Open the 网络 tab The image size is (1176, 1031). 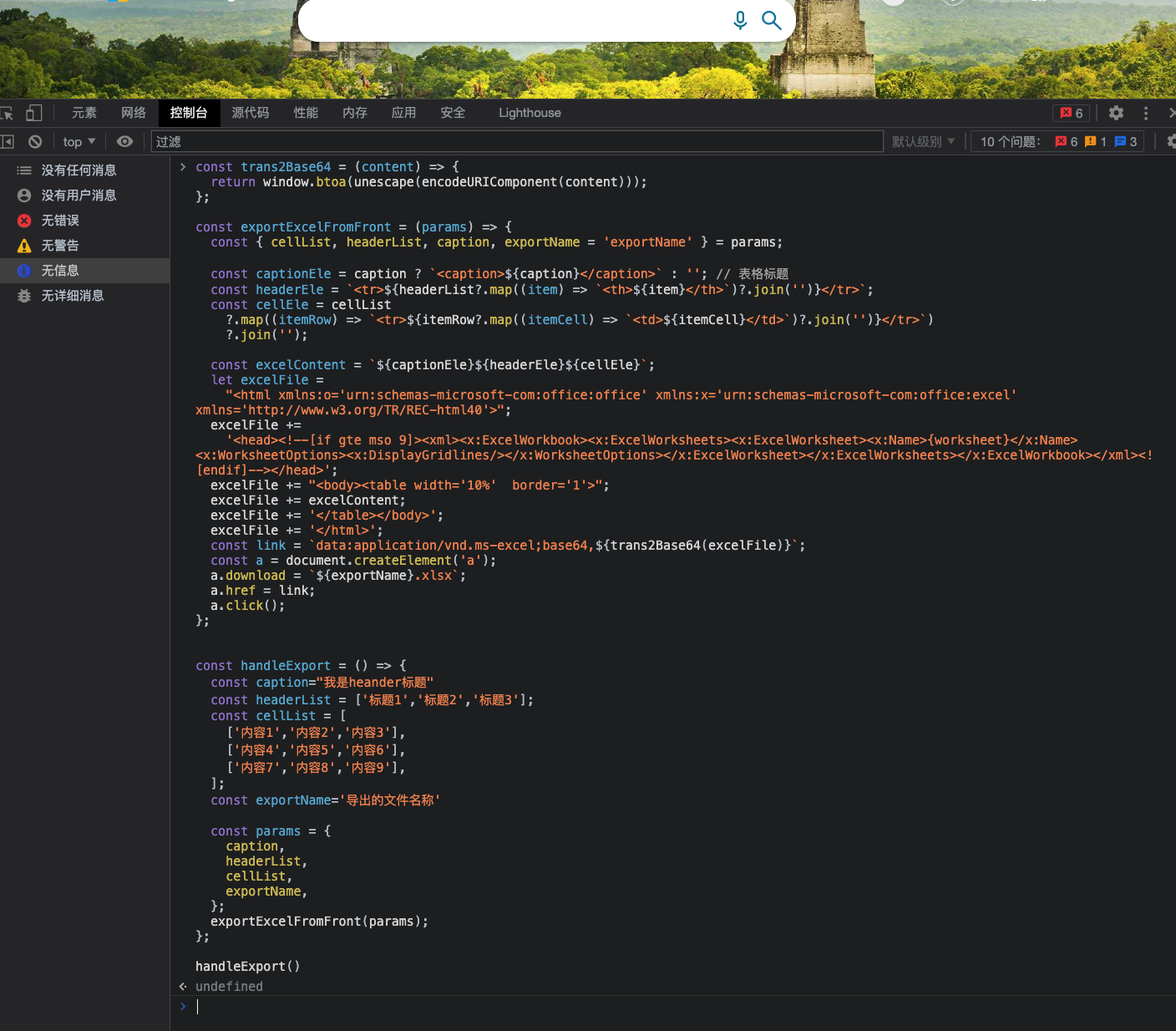[x=134, y=113]
